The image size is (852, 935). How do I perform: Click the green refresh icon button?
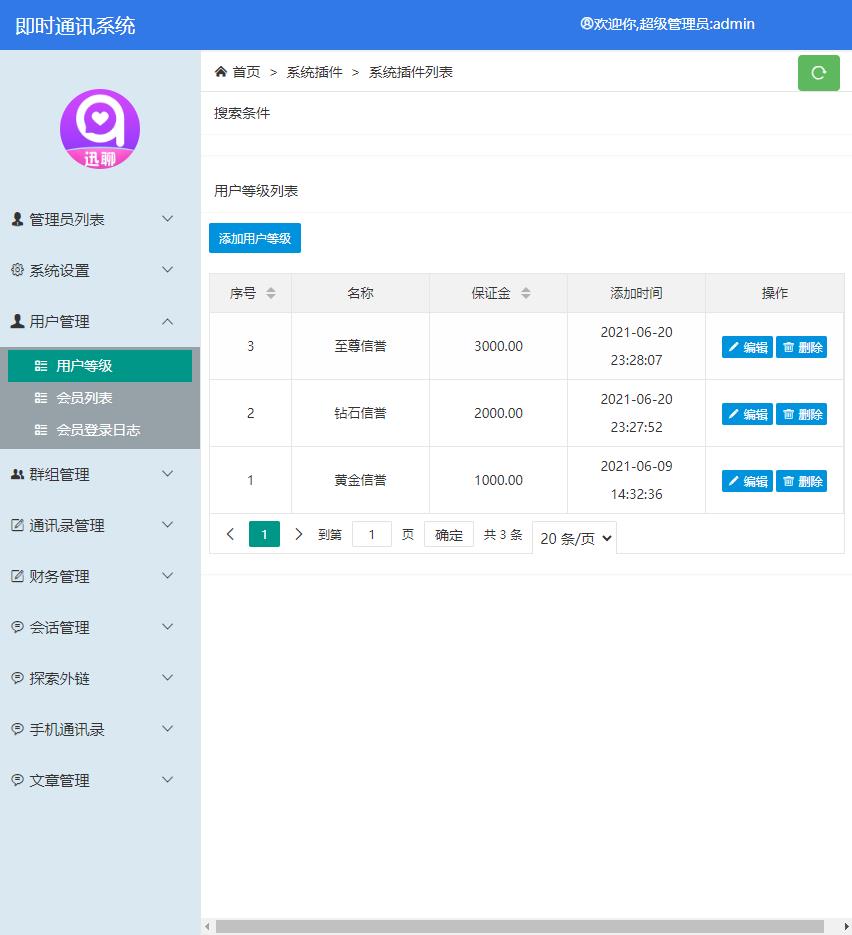(x=818, y=73)
